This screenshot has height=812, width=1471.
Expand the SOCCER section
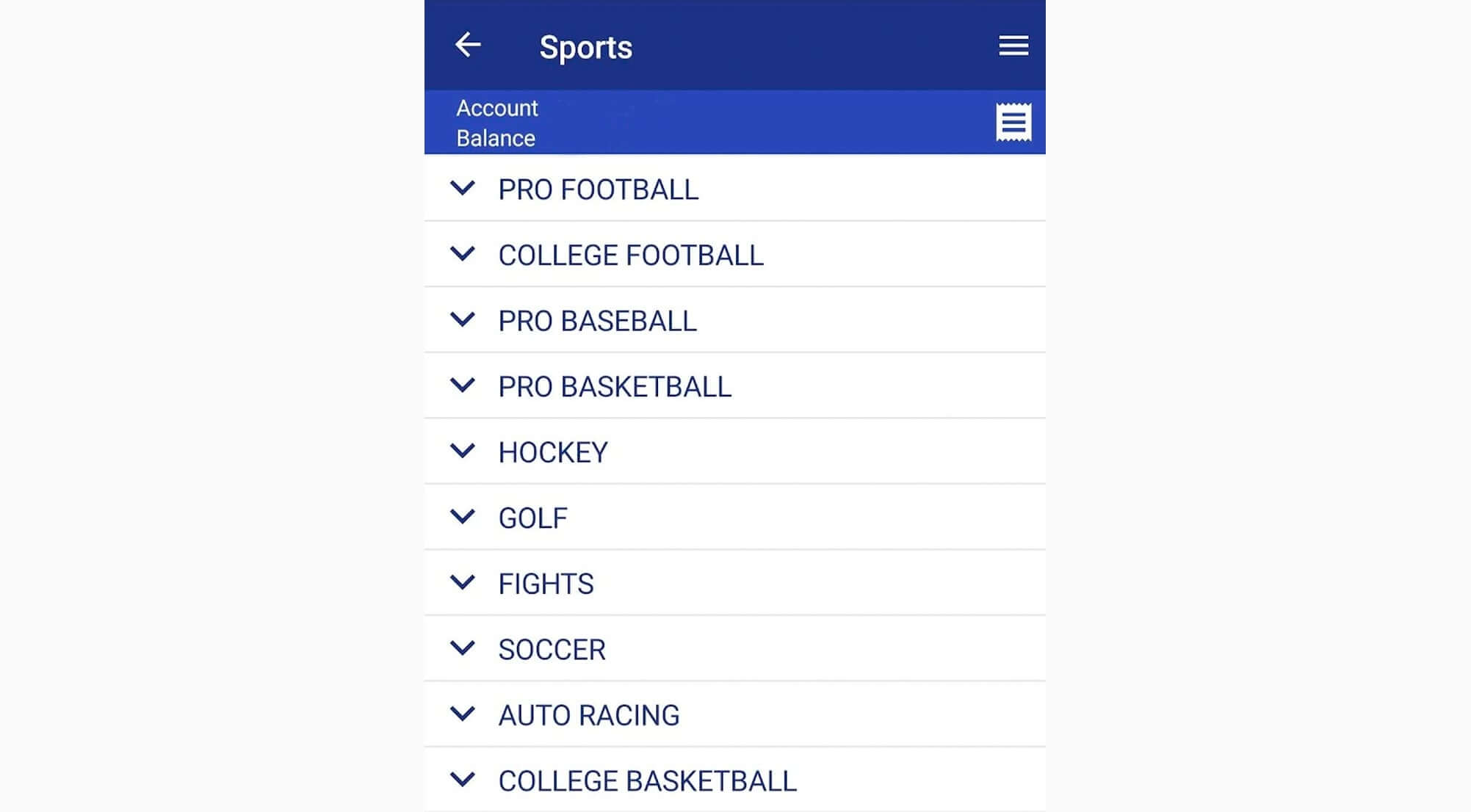point(463,648)
